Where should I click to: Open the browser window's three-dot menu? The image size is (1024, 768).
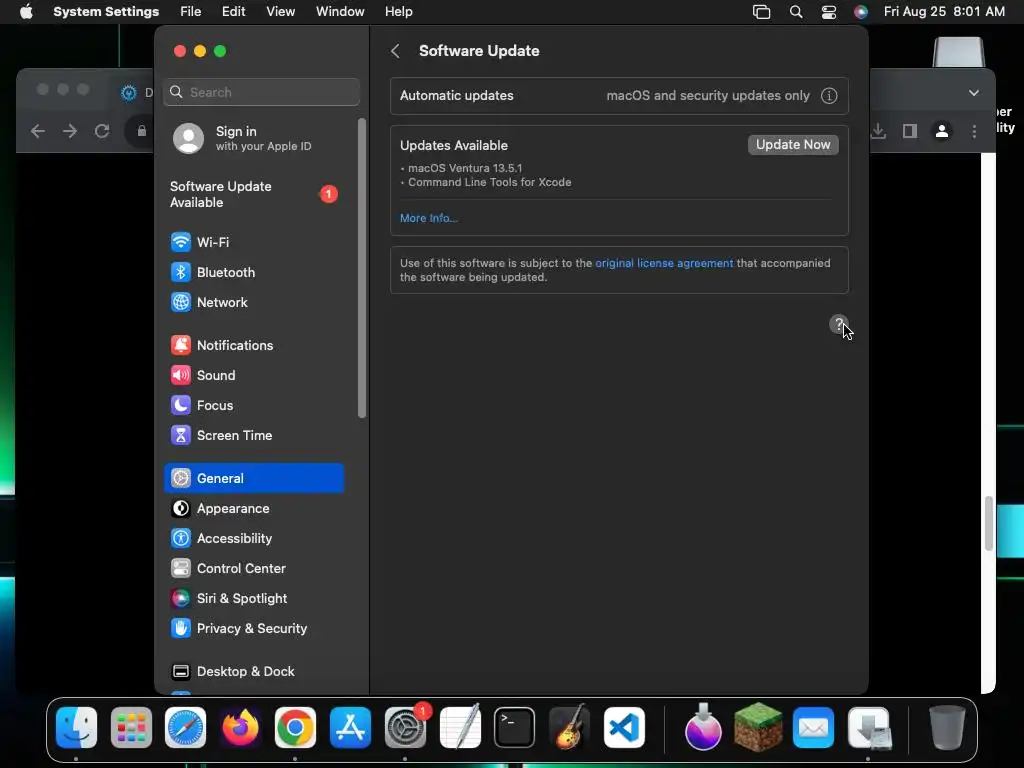(974, 131)
